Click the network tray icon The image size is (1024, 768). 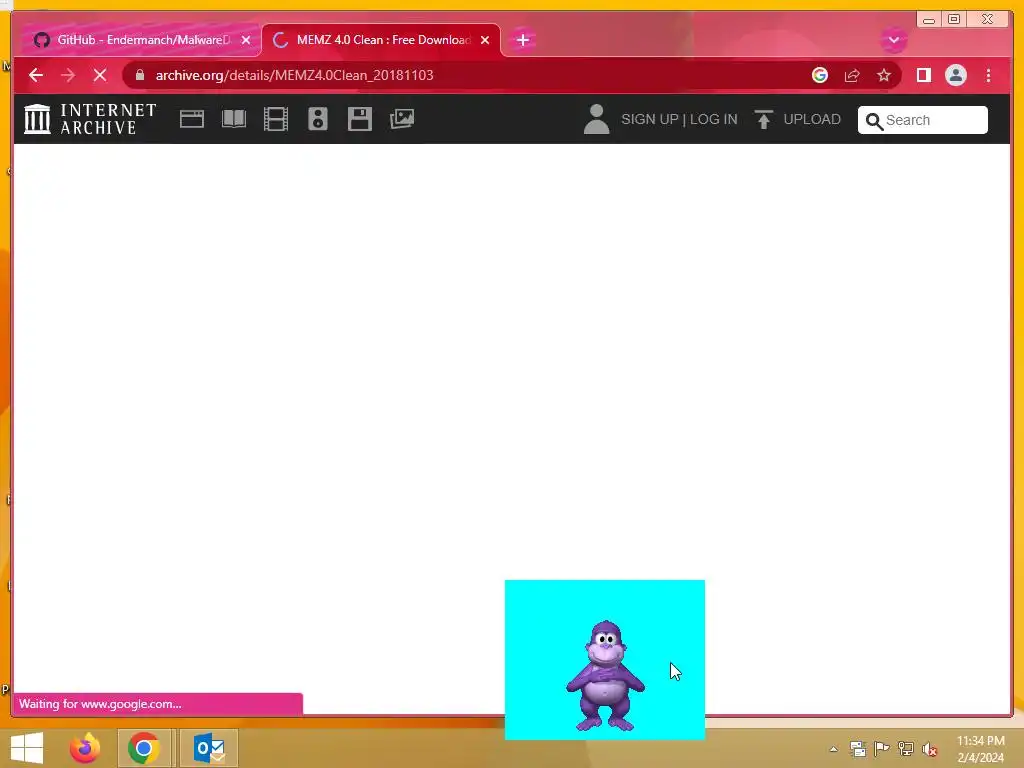coord(906,749)
